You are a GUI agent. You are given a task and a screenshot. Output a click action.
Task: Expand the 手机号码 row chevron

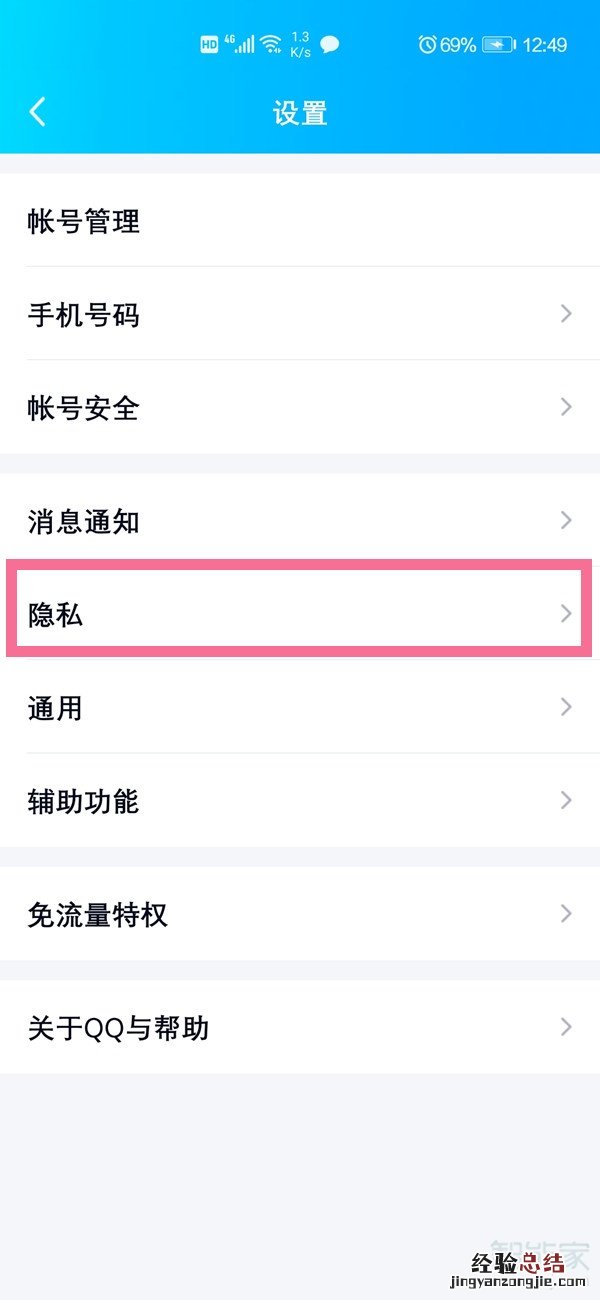566,314
